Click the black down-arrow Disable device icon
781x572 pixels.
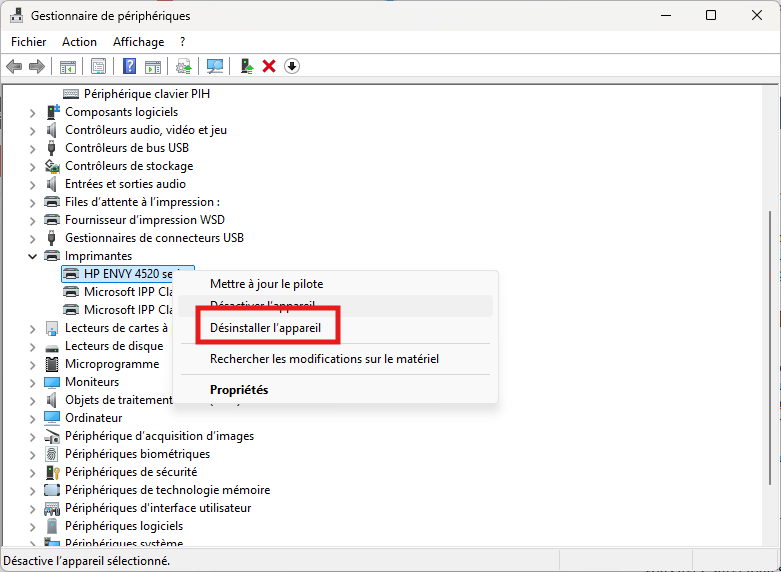point(292,66)
